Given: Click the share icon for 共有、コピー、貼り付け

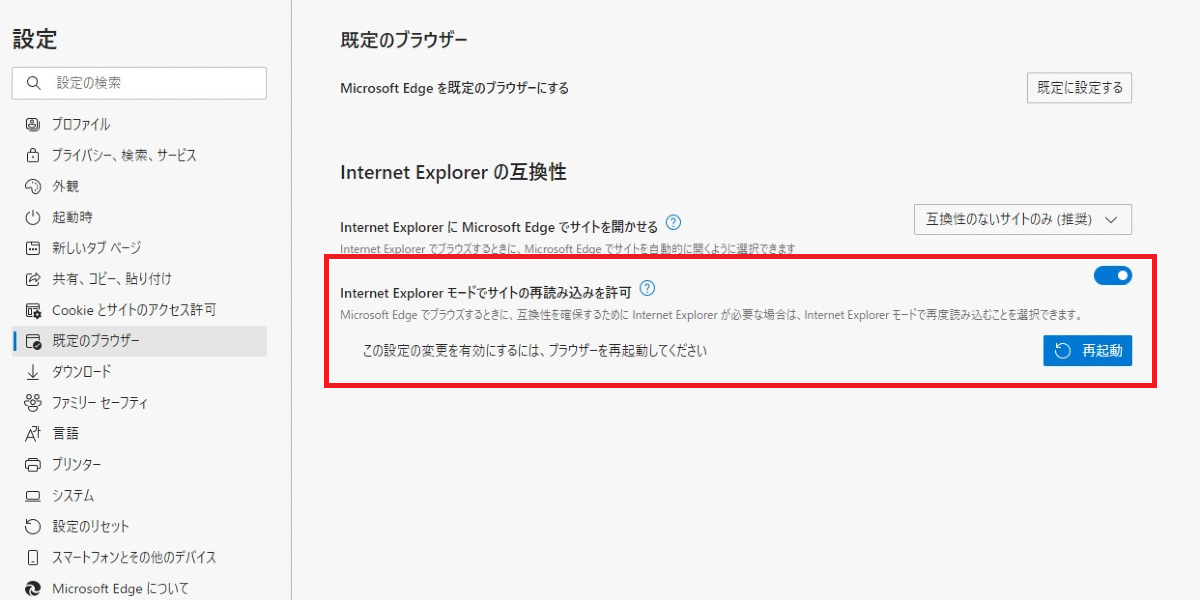Looking at the screenshot, I should pyautogui.click(x=33, y=279).
